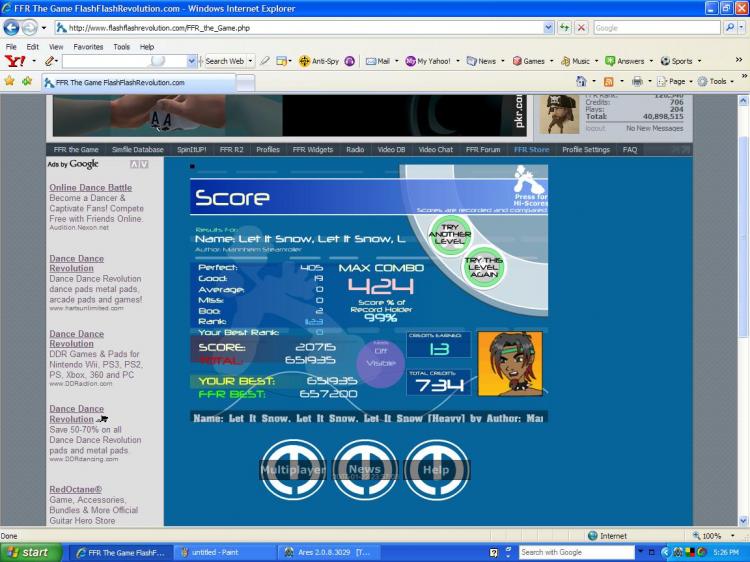Click the Refresh page icon
The width and height of the screenshot is (750, 562).
coord(564,28)
